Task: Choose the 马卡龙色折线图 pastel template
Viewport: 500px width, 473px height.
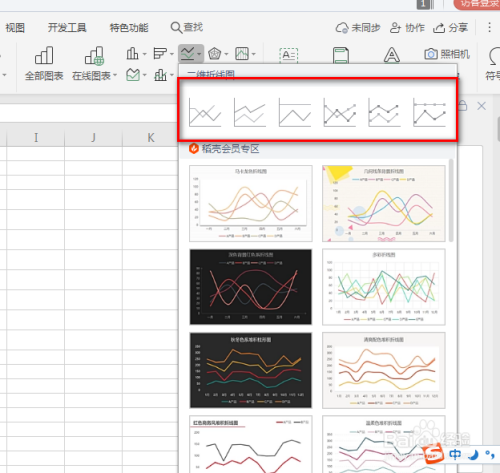Action: 251,203
